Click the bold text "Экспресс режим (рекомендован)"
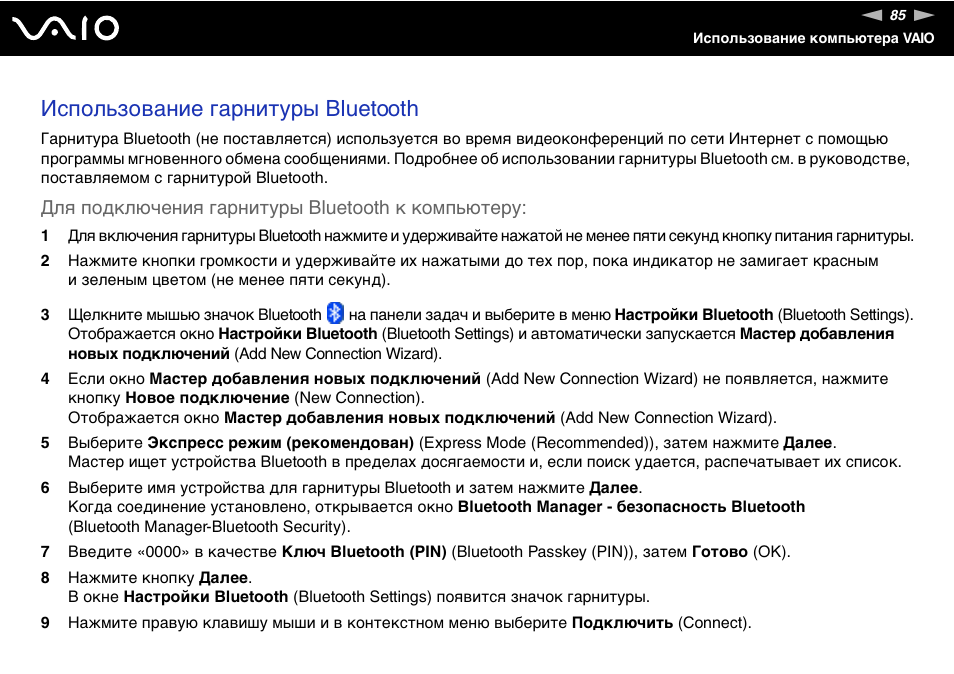This screenshot has width=954, height=674. click(280, 443)
